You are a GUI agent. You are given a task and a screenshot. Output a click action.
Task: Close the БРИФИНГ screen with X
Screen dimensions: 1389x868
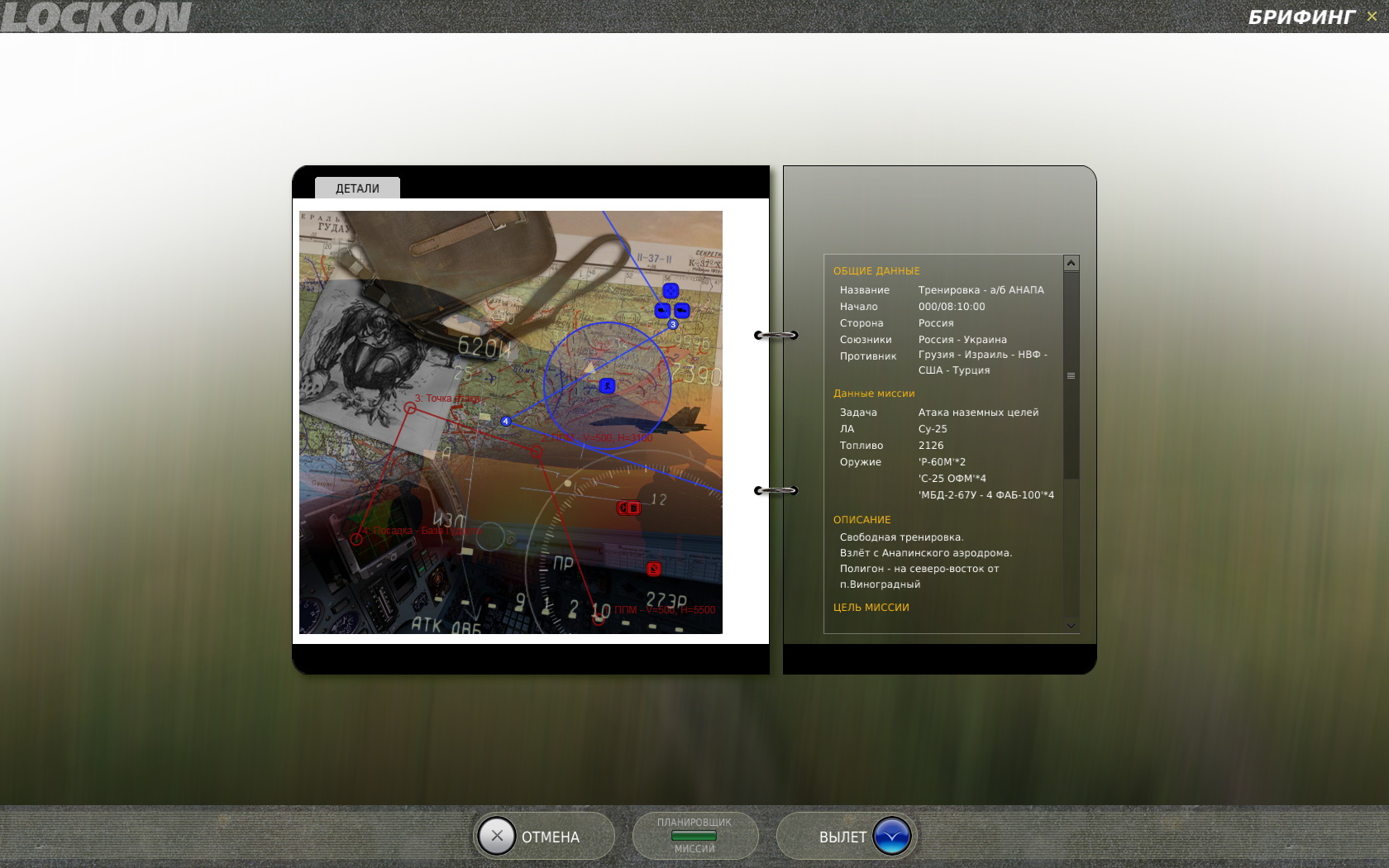tap(1372, 16)
